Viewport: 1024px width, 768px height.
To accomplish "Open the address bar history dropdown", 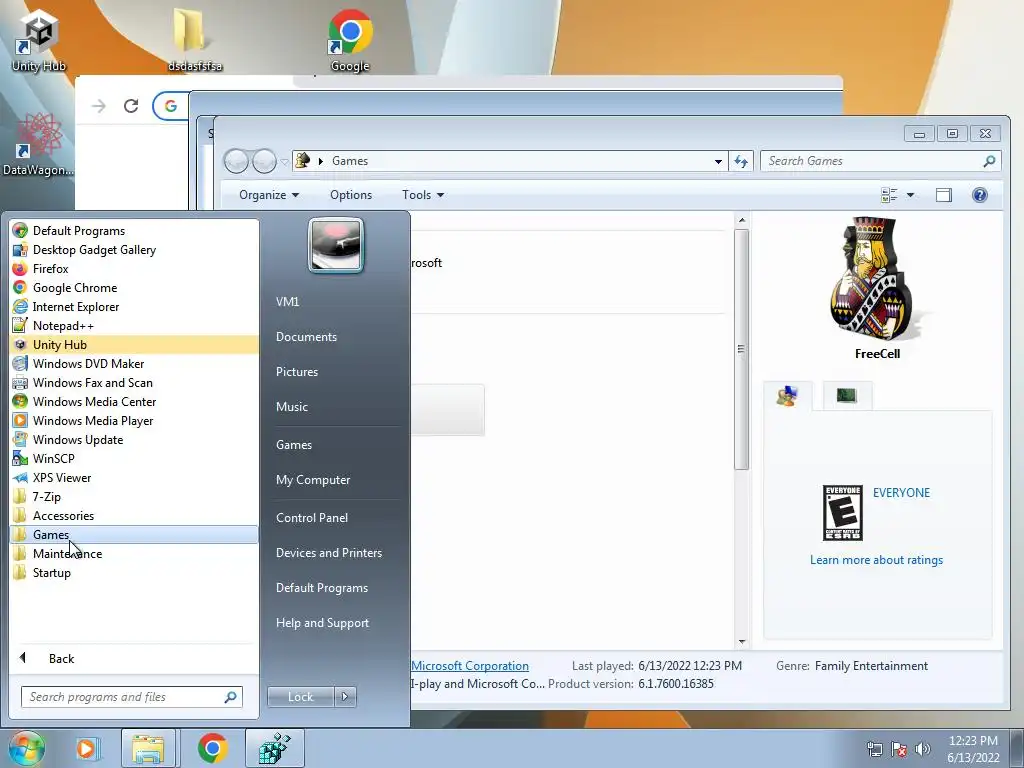I will (718, 161).
